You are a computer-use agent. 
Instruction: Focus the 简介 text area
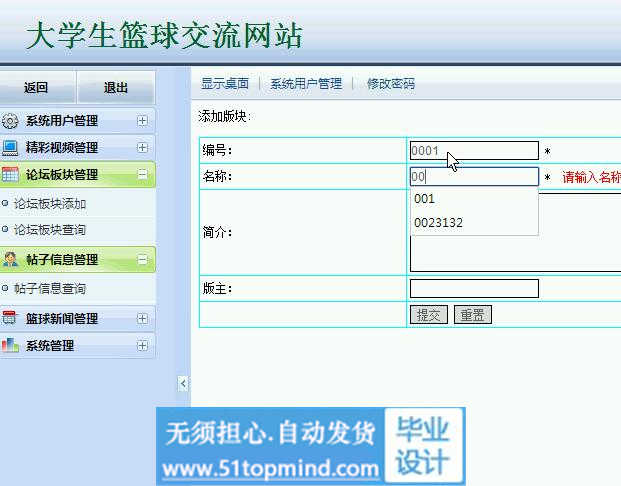515,232
